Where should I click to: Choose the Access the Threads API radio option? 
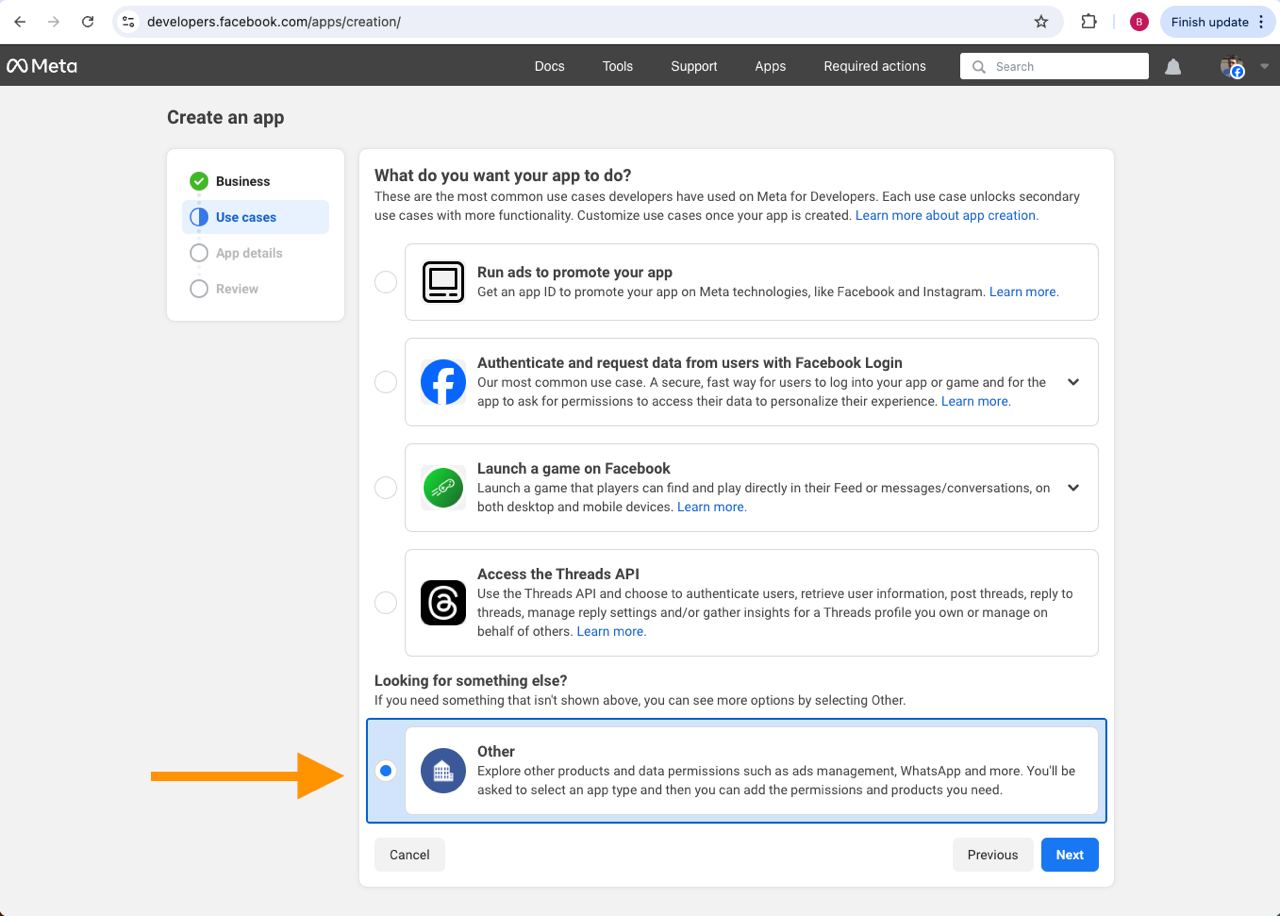point(385,603)
